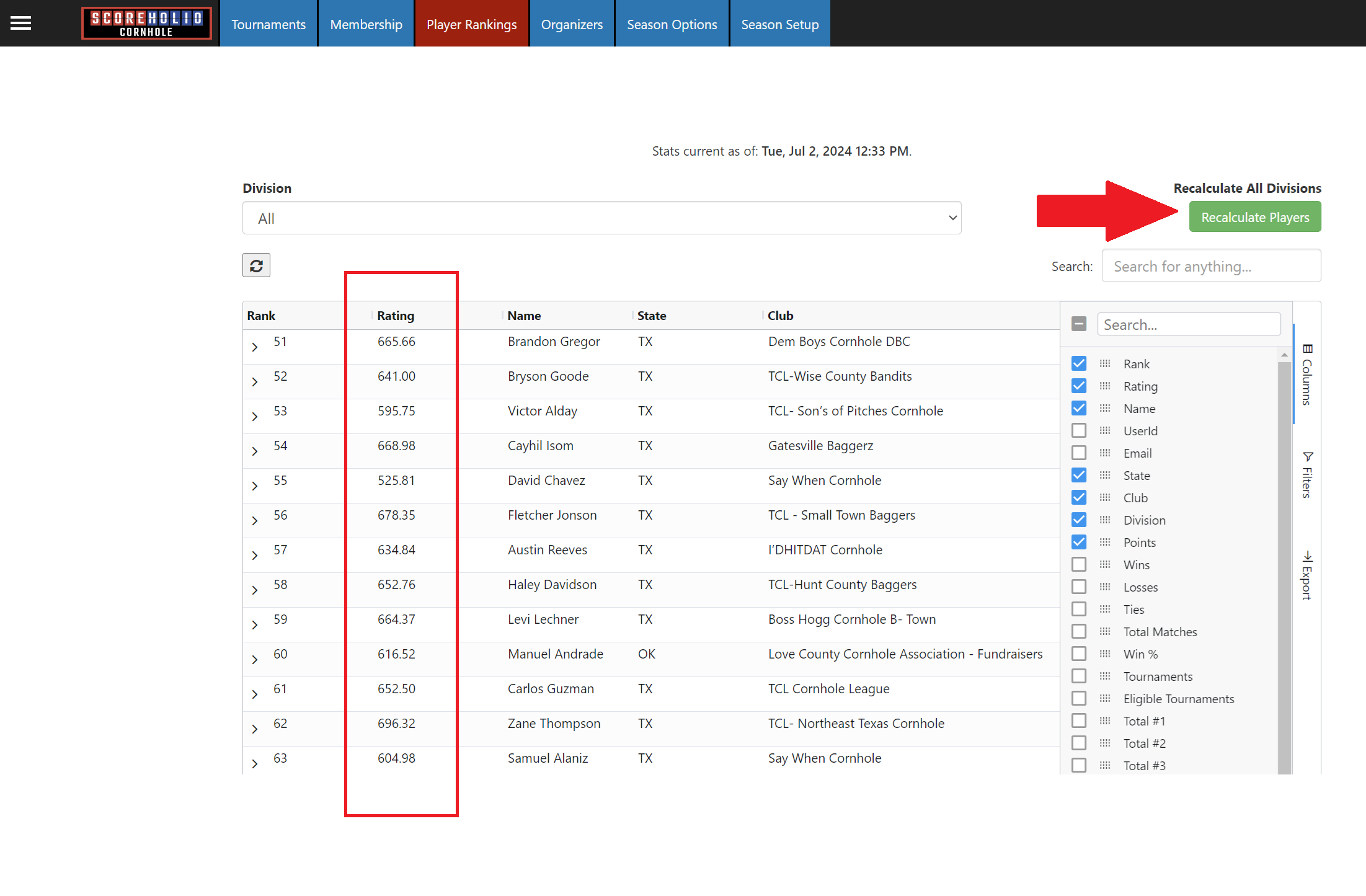
Task: Click the refresh table icon button
Action: click(256, 265)
